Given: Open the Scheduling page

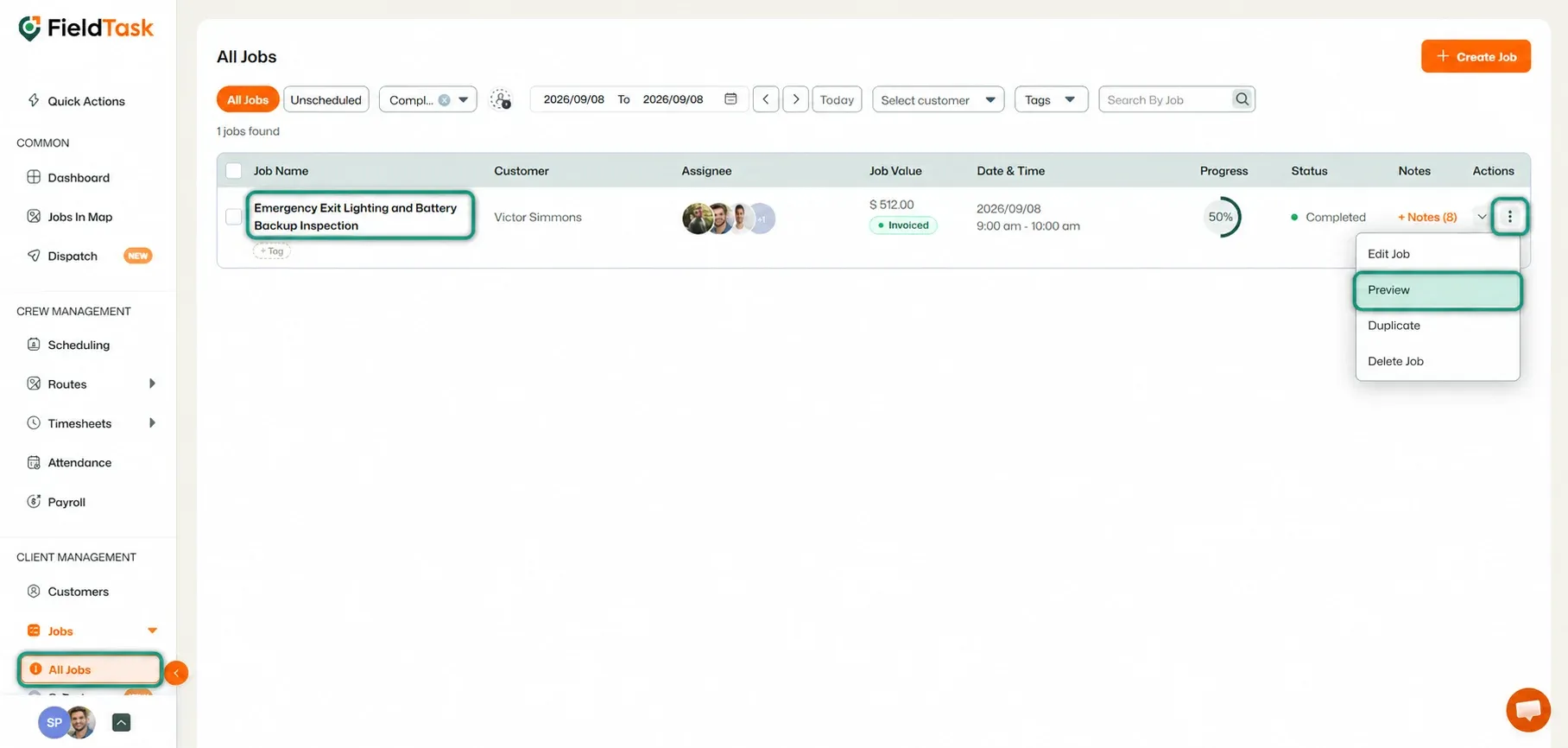Looking at the screenshot, I should (68, 345).
